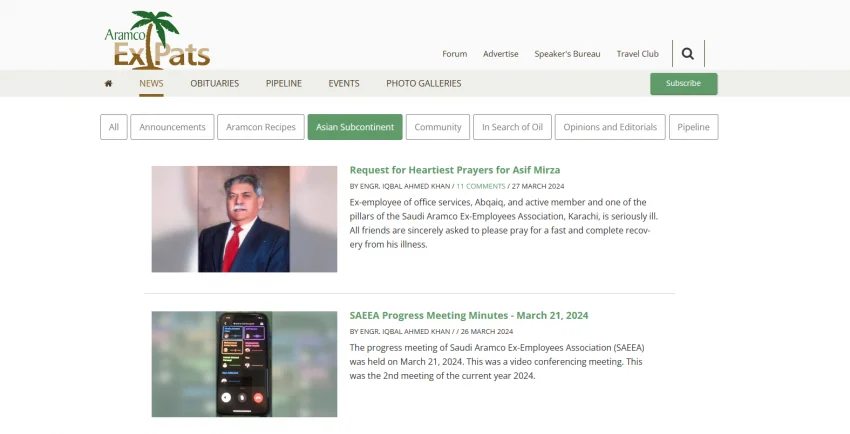Show Aramcon Recipes articles
This screenshot has height=434, width=850.
260,127
